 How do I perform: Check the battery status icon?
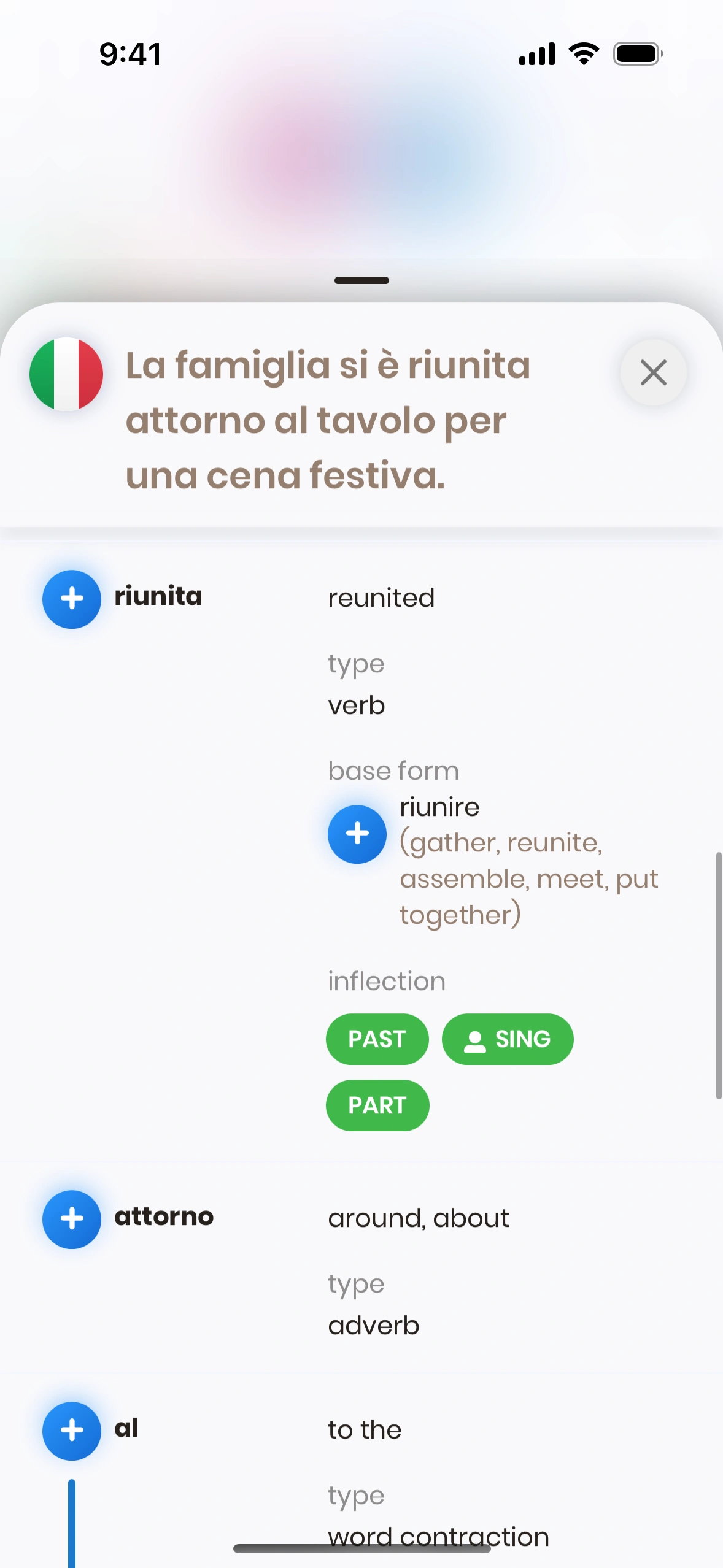click(x=638, y=54)
